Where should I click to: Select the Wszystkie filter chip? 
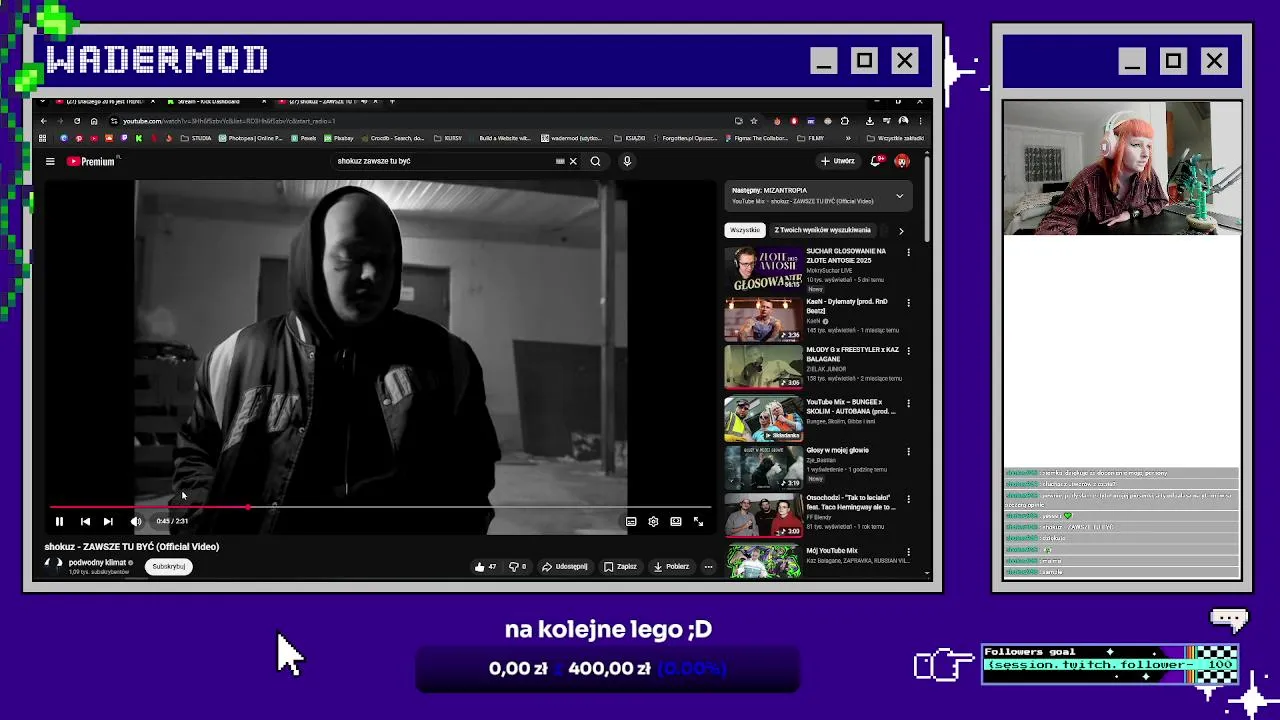tap(744, 230)
